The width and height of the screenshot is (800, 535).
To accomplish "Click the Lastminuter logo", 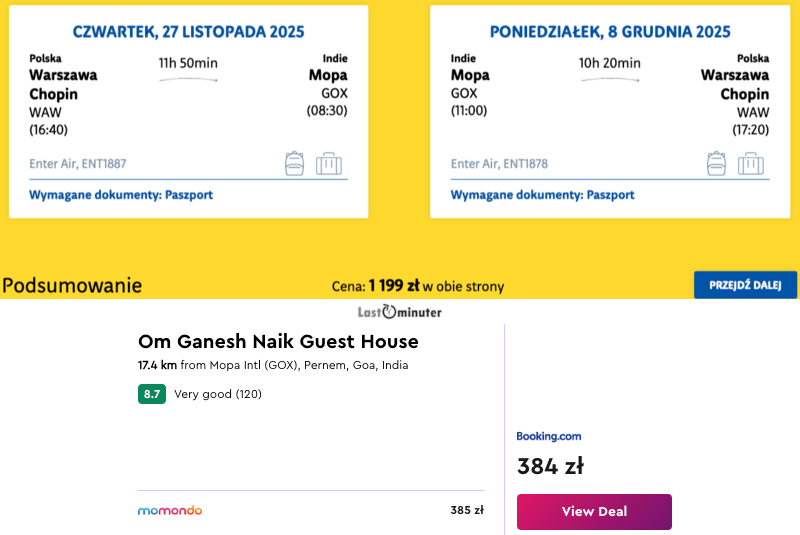I will [399, 312].
